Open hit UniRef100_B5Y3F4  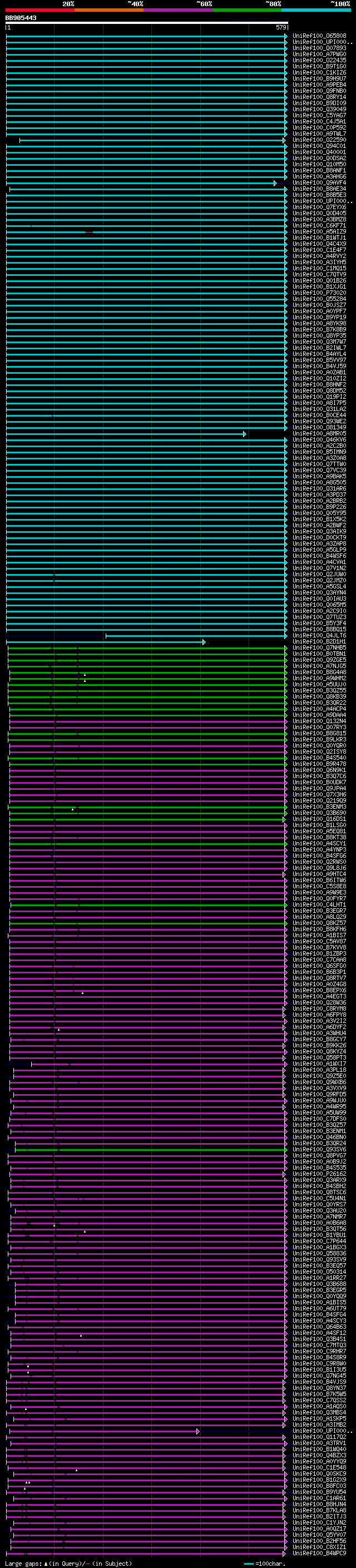(319, 624)
